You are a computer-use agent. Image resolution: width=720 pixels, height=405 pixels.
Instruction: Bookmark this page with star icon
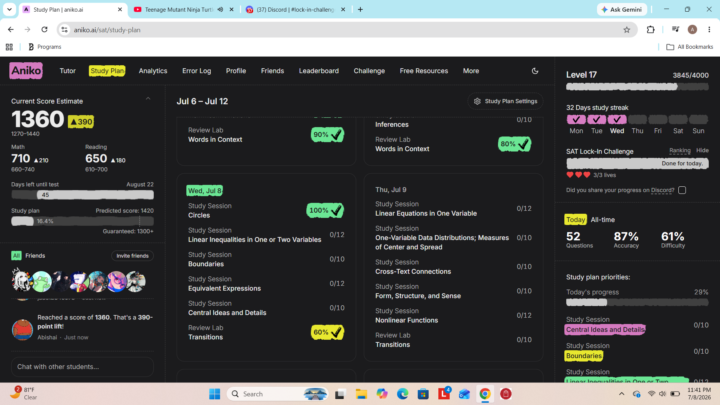click(626, 30)
